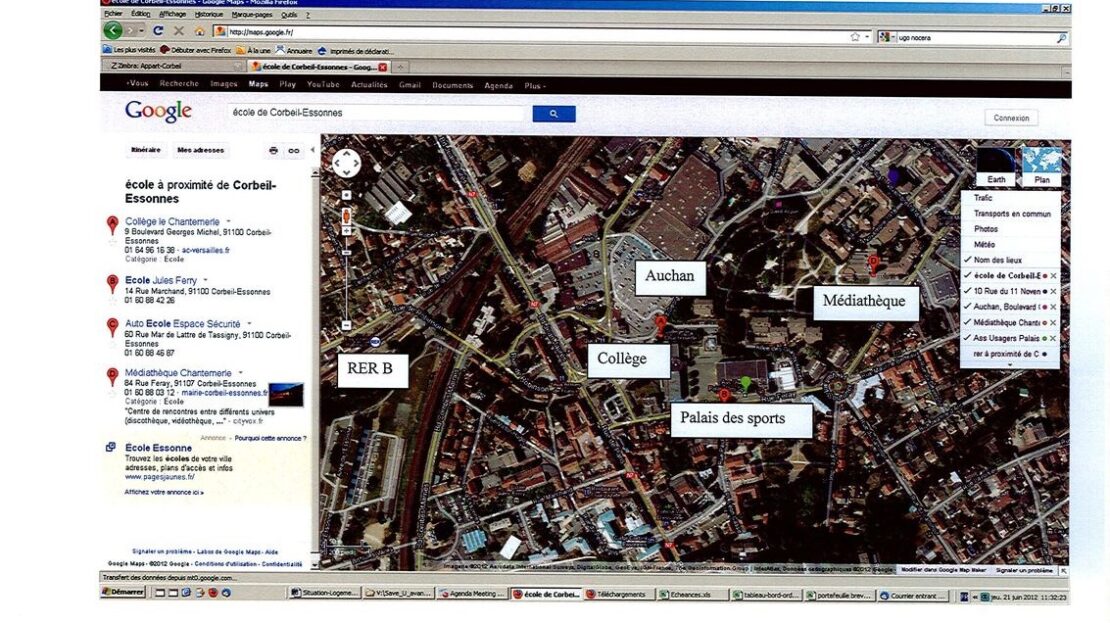Select red marker D near Médiathèque

point(874,264)
